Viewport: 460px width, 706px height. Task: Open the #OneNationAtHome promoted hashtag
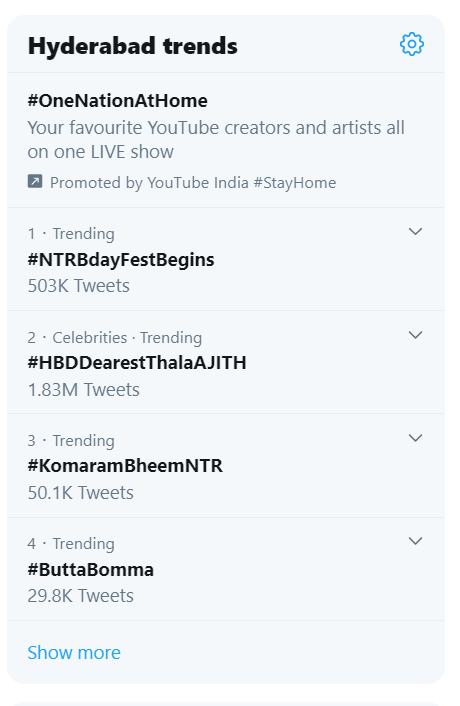117,101
